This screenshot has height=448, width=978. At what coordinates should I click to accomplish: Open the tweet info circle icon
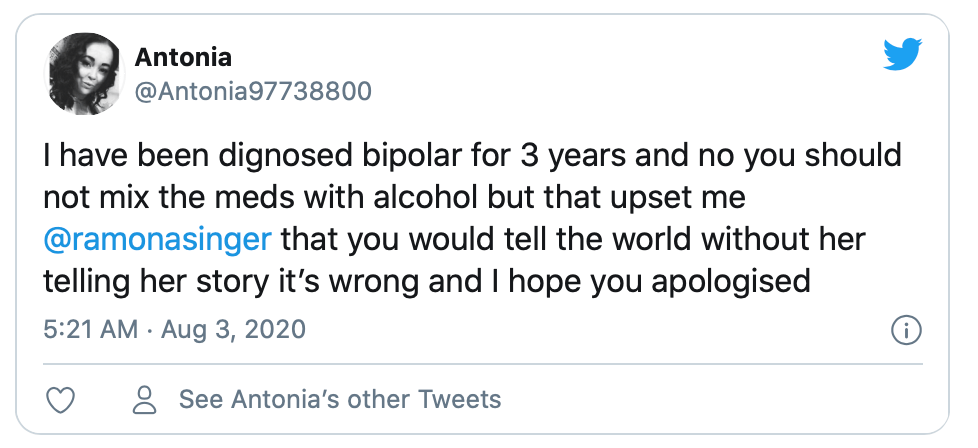click(x=905, y=330)
